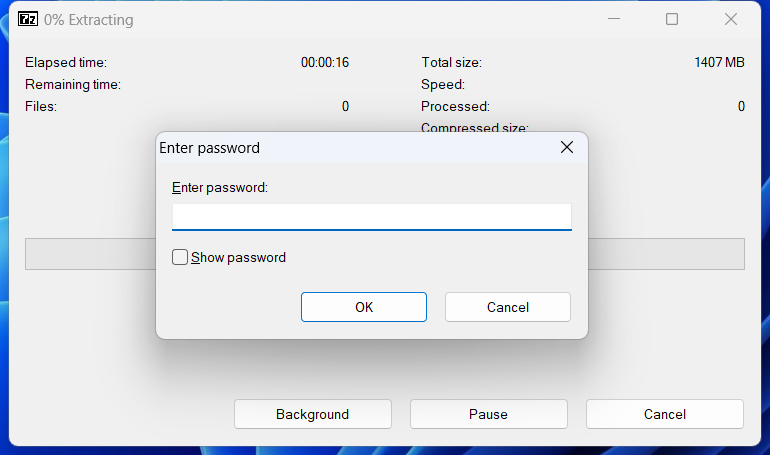This screenshot has width=770, height=455.
Task: Pause the extraction
Action: (x=488, y=414)
